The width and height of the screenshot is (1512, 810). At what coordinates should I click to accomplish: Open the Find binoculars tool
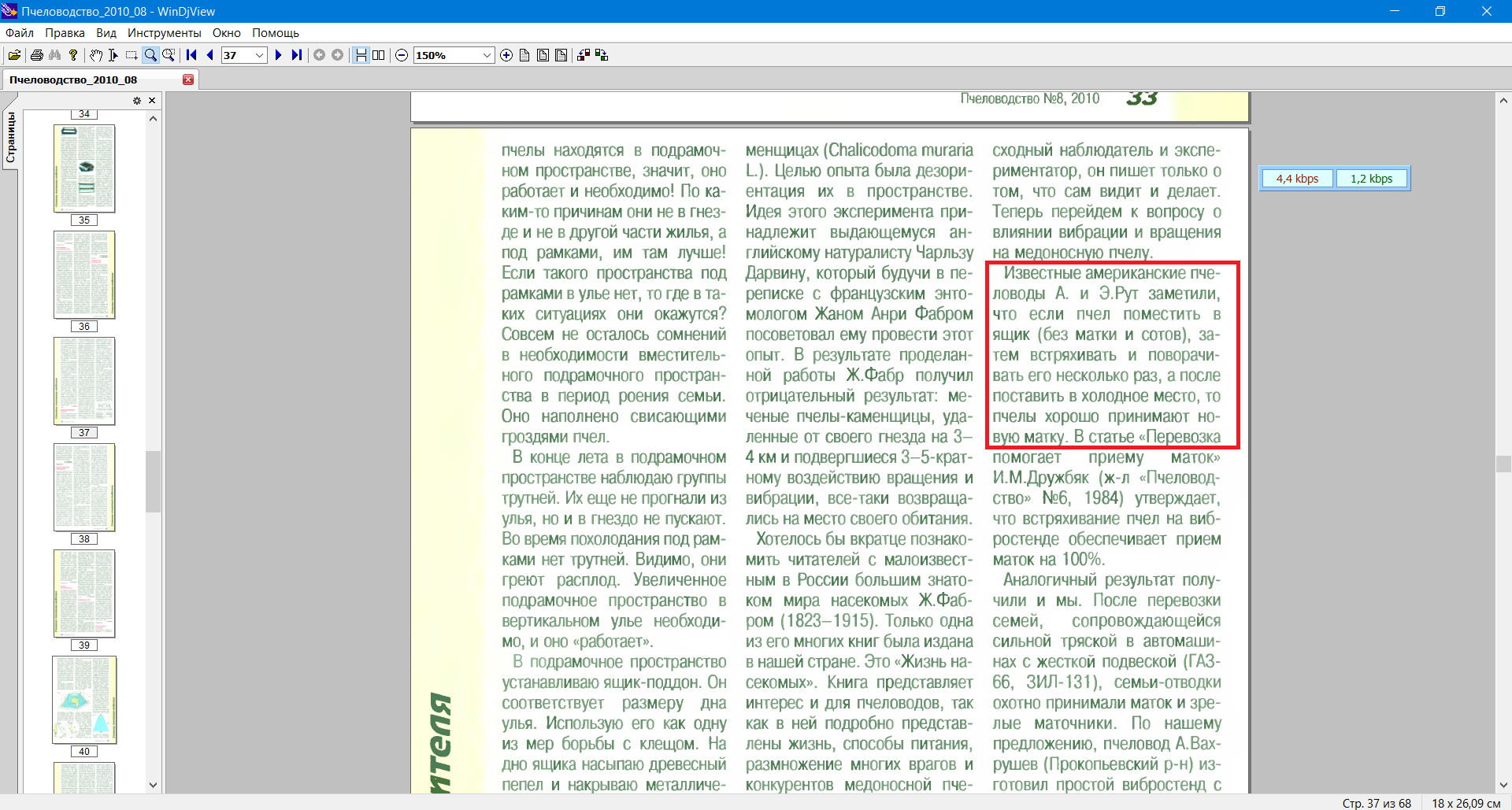point(54,55)
